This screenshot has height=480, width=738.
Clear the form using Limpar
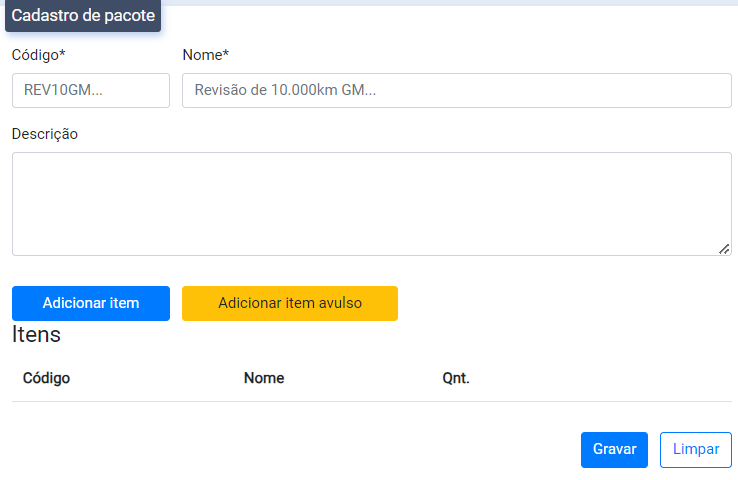point(695,450)
